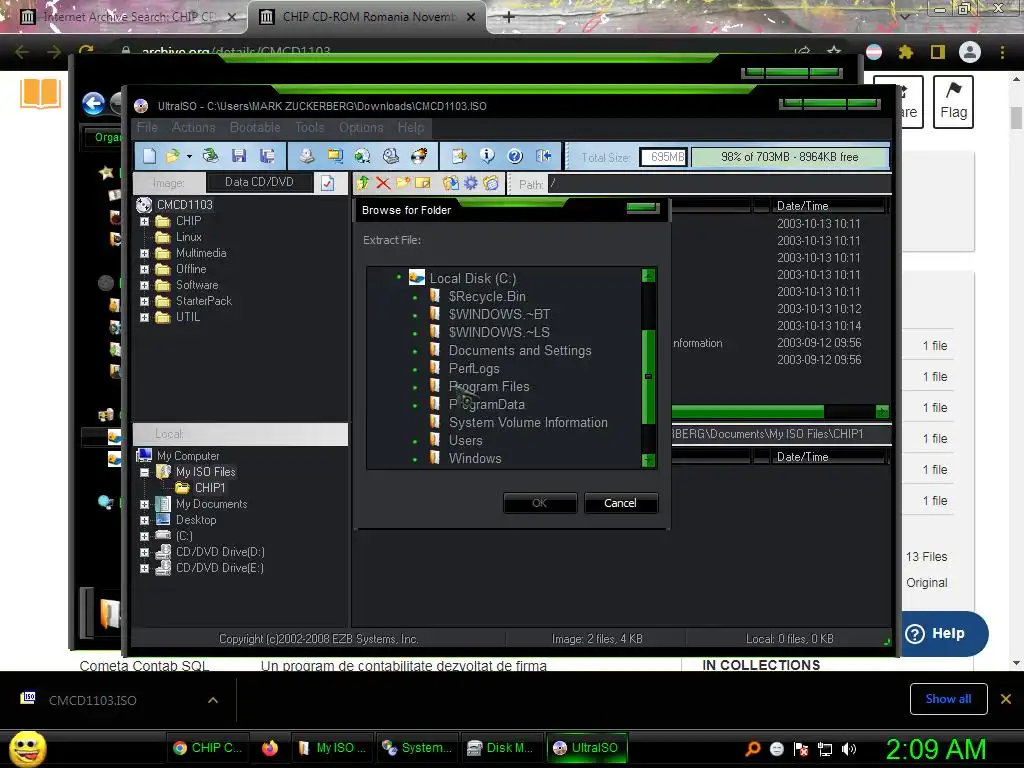
Task: Open the Tools menu
Action: pyautogui.click(x=310, y=127)
